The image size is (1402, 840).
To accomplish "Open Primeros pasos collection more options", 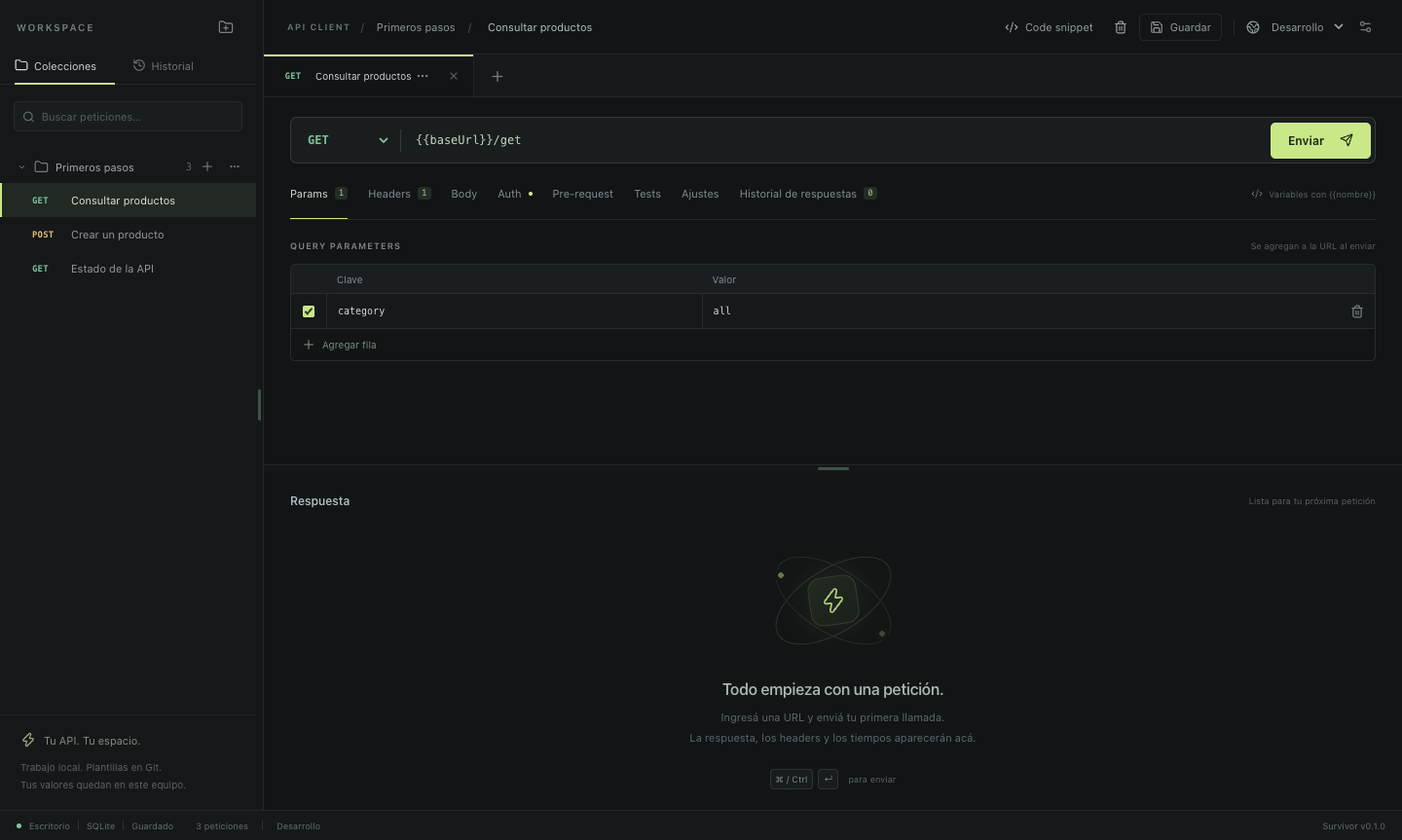I will coord(235,166).
